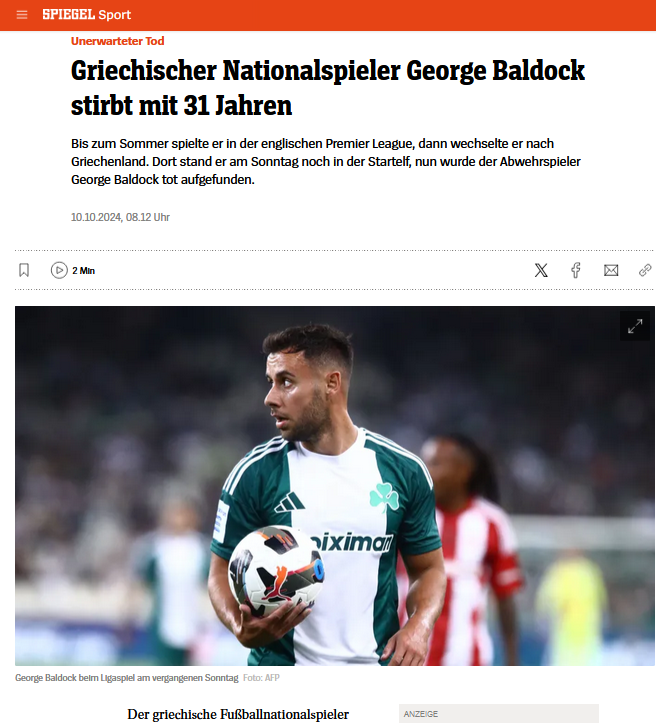Viewport: 656px width, 723px height.
Task: Click the 2 Min listening time label
Action: pyautogui.click(x=83, y=271)
